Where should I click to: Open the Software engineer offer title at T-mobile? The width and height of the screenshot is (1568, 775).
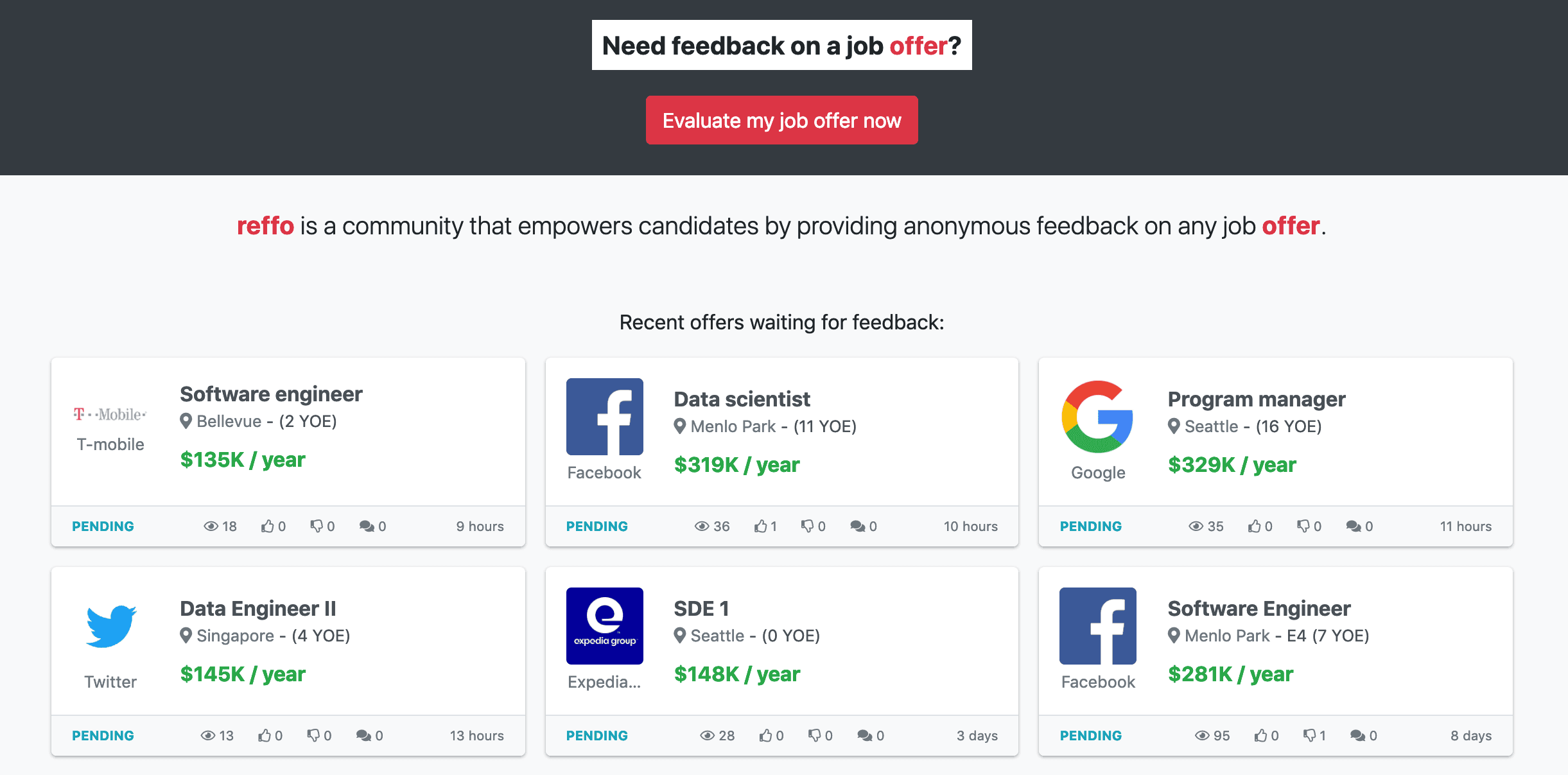(271, 394)
